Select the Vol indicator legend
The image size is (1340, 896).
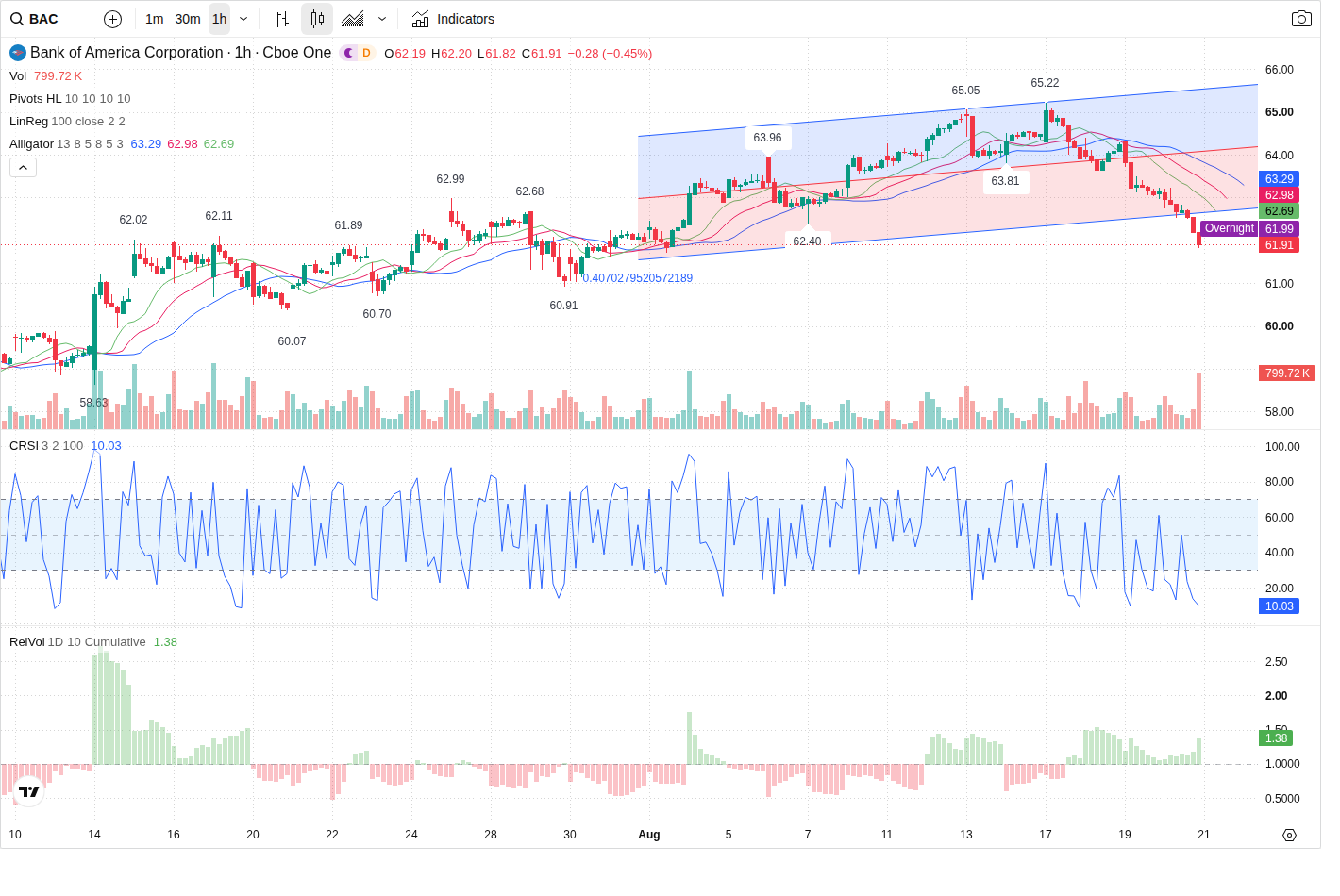[x=18, y=76]
